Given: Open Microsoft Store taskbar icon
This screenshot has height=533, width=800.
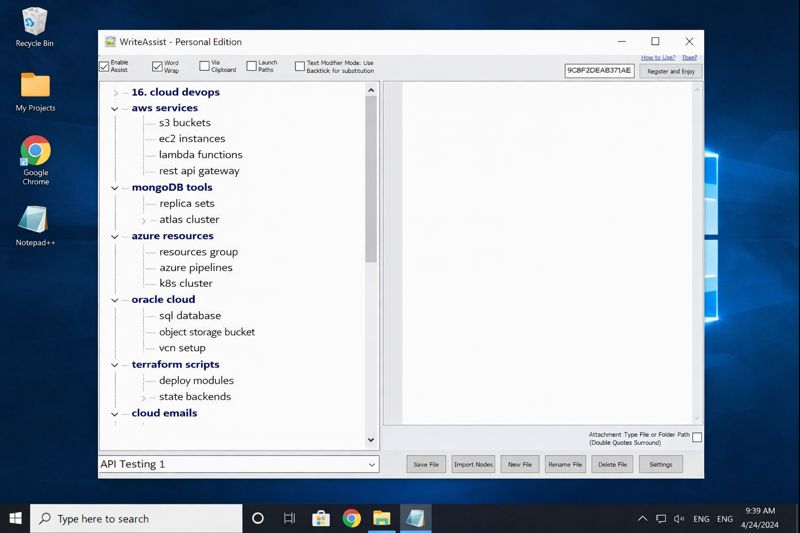Looking at the screenshot, I should coord(321,518).
